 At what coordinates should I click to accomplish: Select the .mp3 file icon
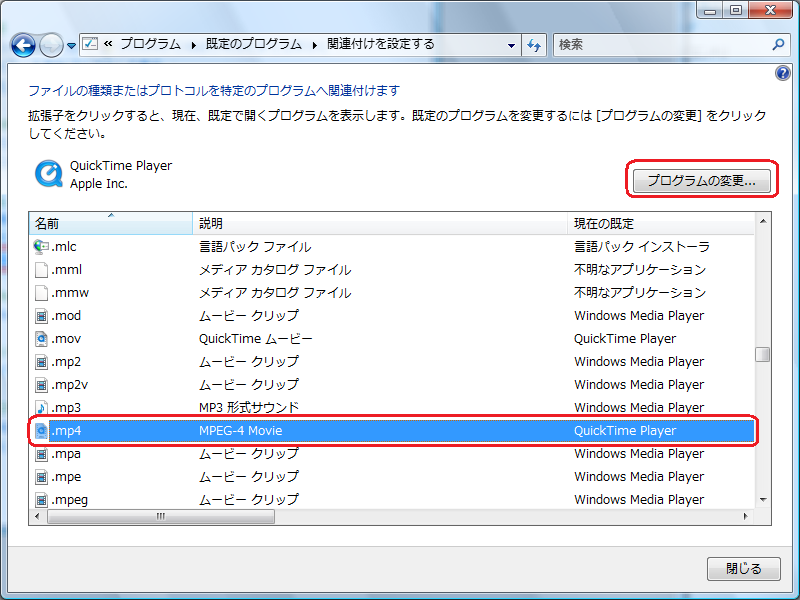[41, 408]
